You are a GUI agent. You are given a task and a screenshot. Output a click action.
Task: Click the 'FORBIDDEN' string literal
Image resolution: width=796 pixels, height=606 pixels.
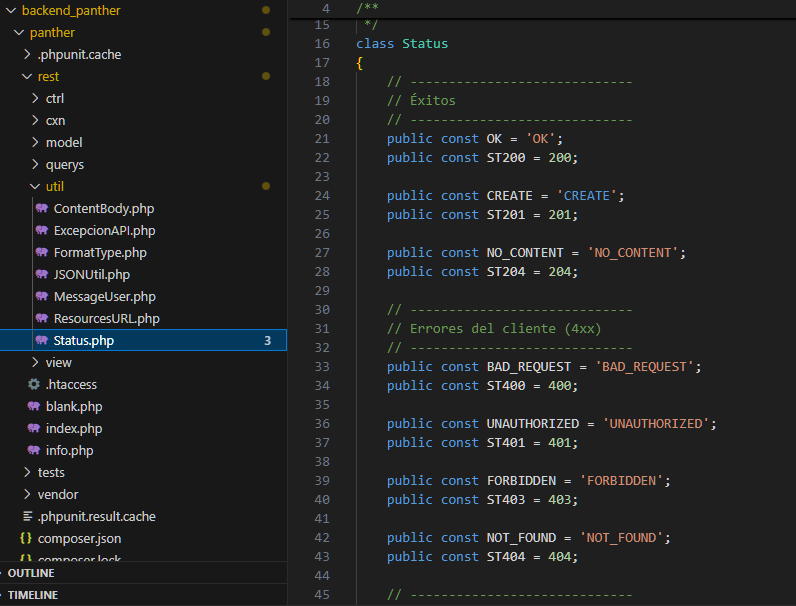[621, 481]
